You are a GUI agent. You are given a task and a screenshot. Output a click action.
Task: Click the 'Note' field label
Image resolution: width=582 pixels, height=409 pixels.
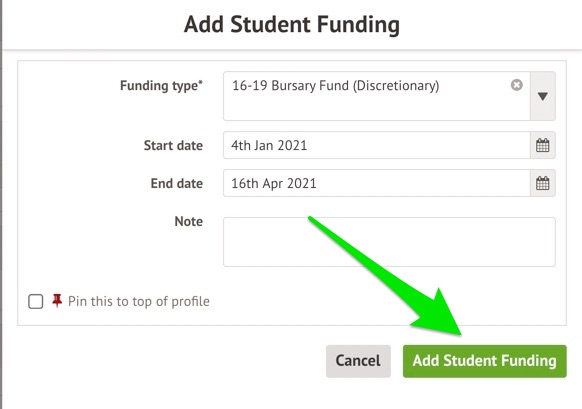[x=189, y=222]
